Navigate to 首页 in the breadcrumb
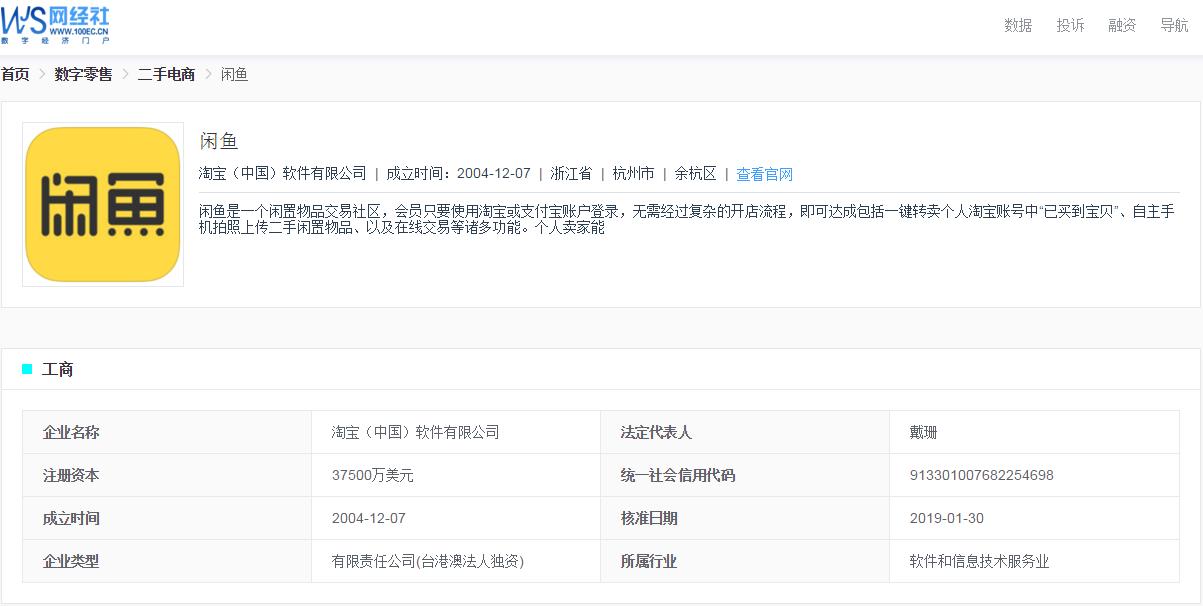The width and height of the screenshot is (1203, 606). tap(14, 74)
